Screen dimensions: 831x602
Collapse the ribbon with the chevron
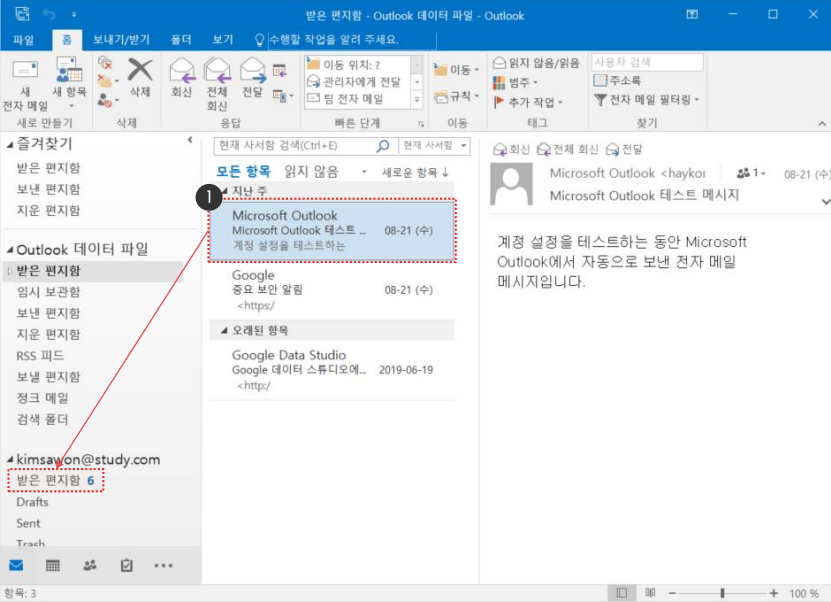[x=821, y=123]
